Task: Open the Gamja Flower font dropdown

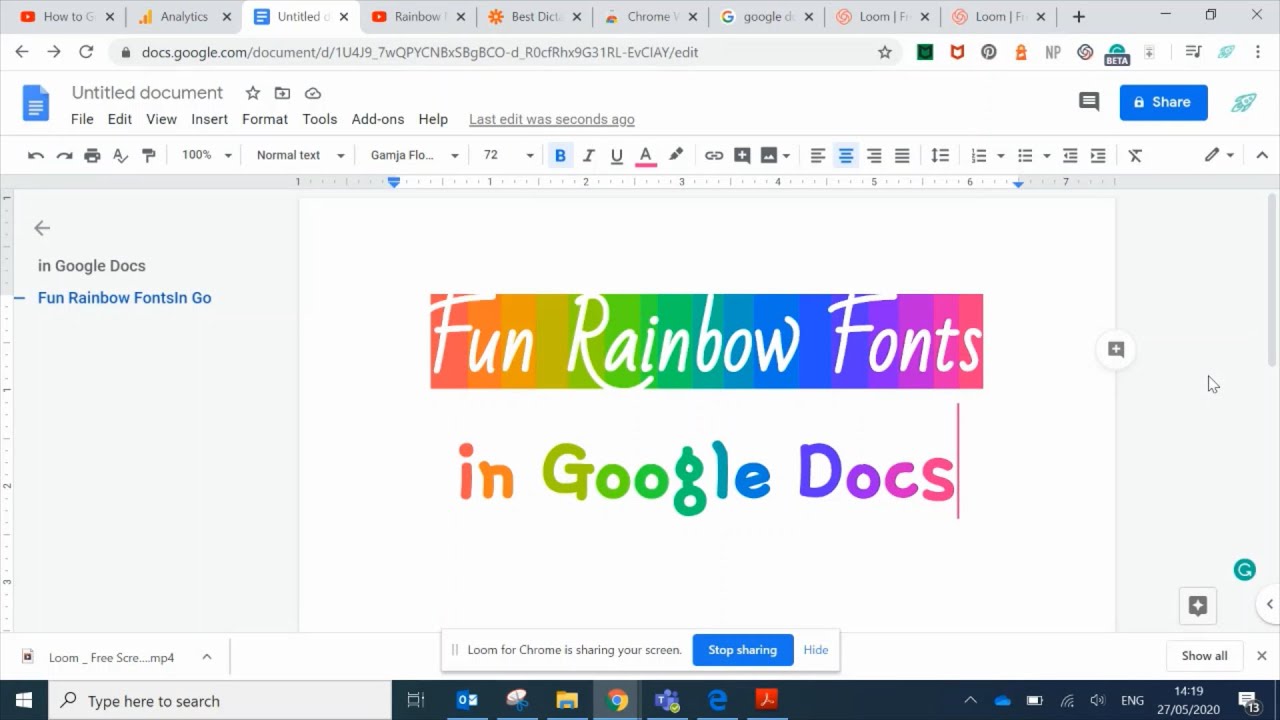Action: pos(414,155)
